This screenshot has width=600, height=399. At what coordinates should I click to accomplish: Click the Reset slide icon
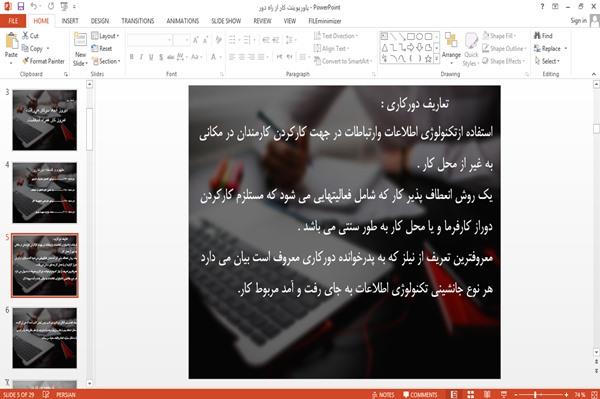(95, 48)
